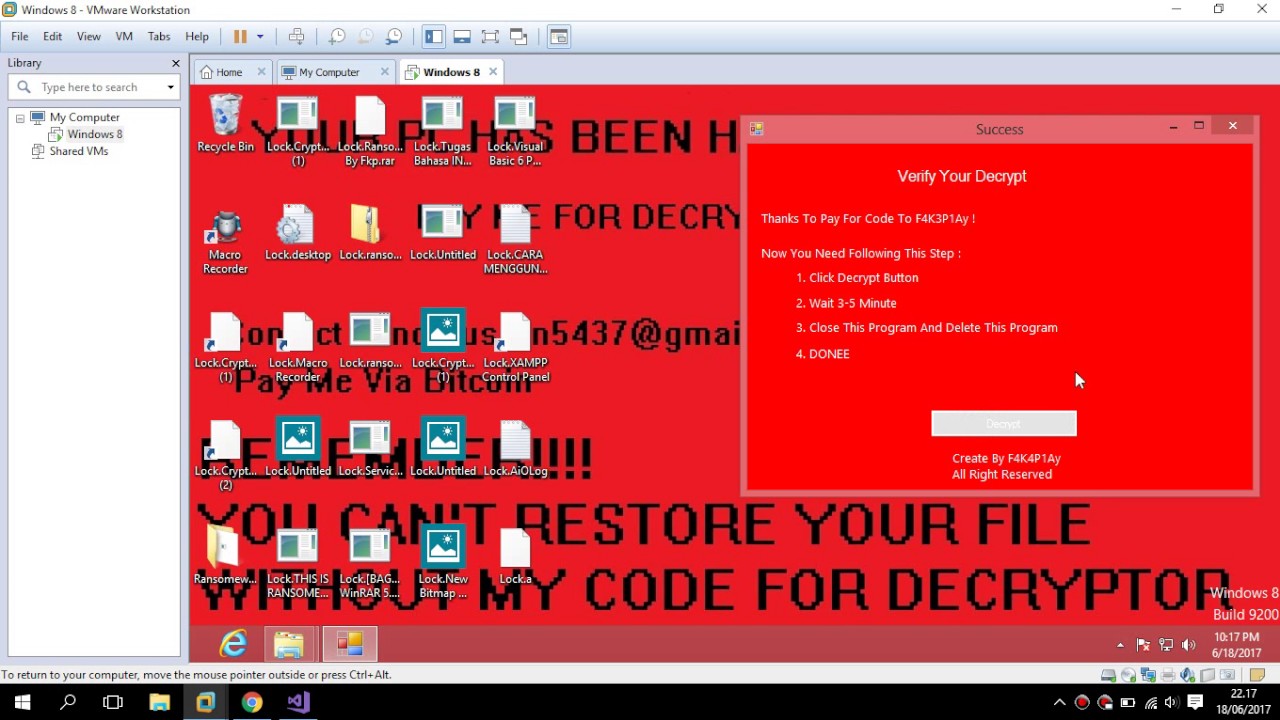Select Shared VMs in the library
The image size is (1280, 720).
tap(78, 151)
